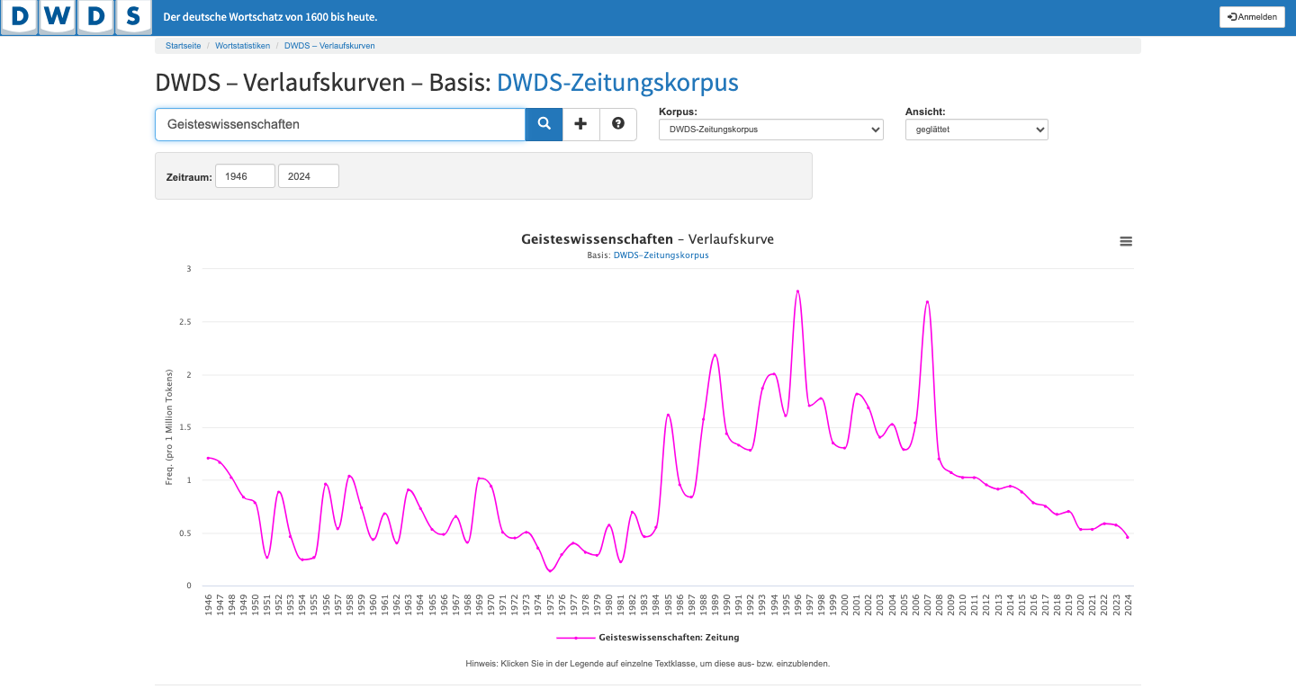This screenshot has width=1296, height=698.
Task: Click the plus icon to add word
Action: [581, 124]
